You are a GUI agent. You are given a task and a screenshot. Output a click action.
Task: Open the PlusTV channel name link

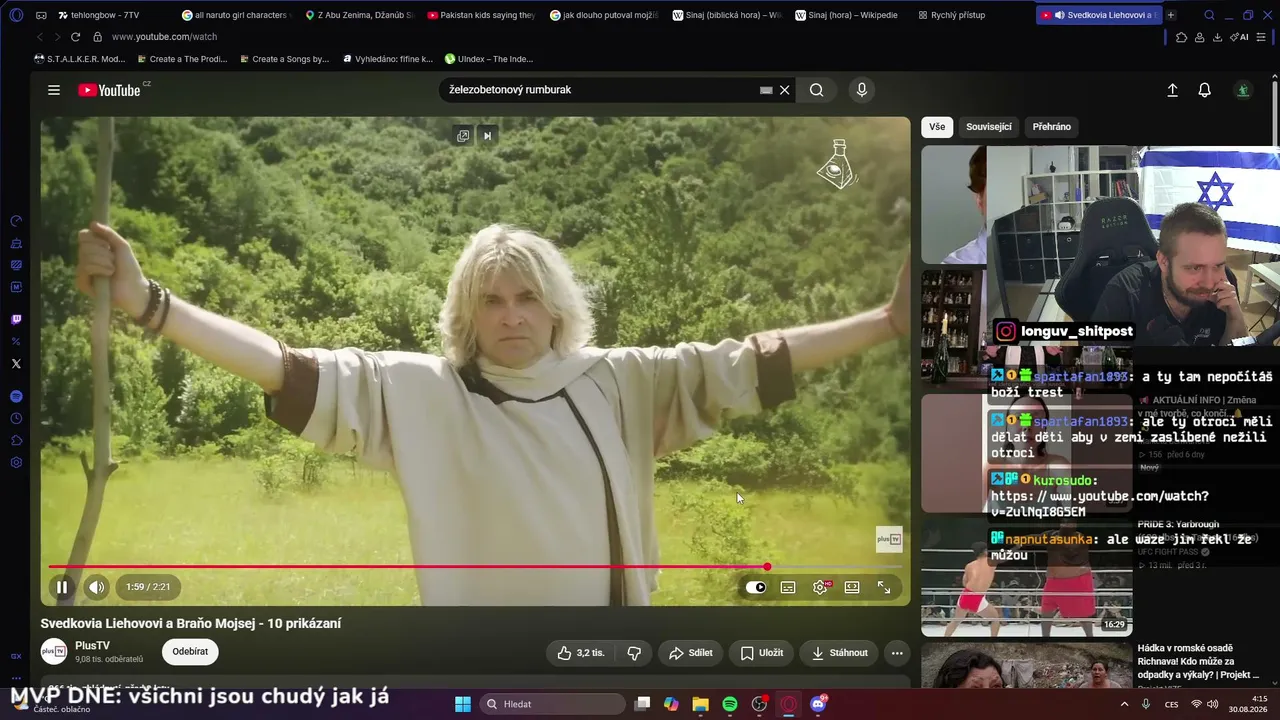(x=92, y=646)
